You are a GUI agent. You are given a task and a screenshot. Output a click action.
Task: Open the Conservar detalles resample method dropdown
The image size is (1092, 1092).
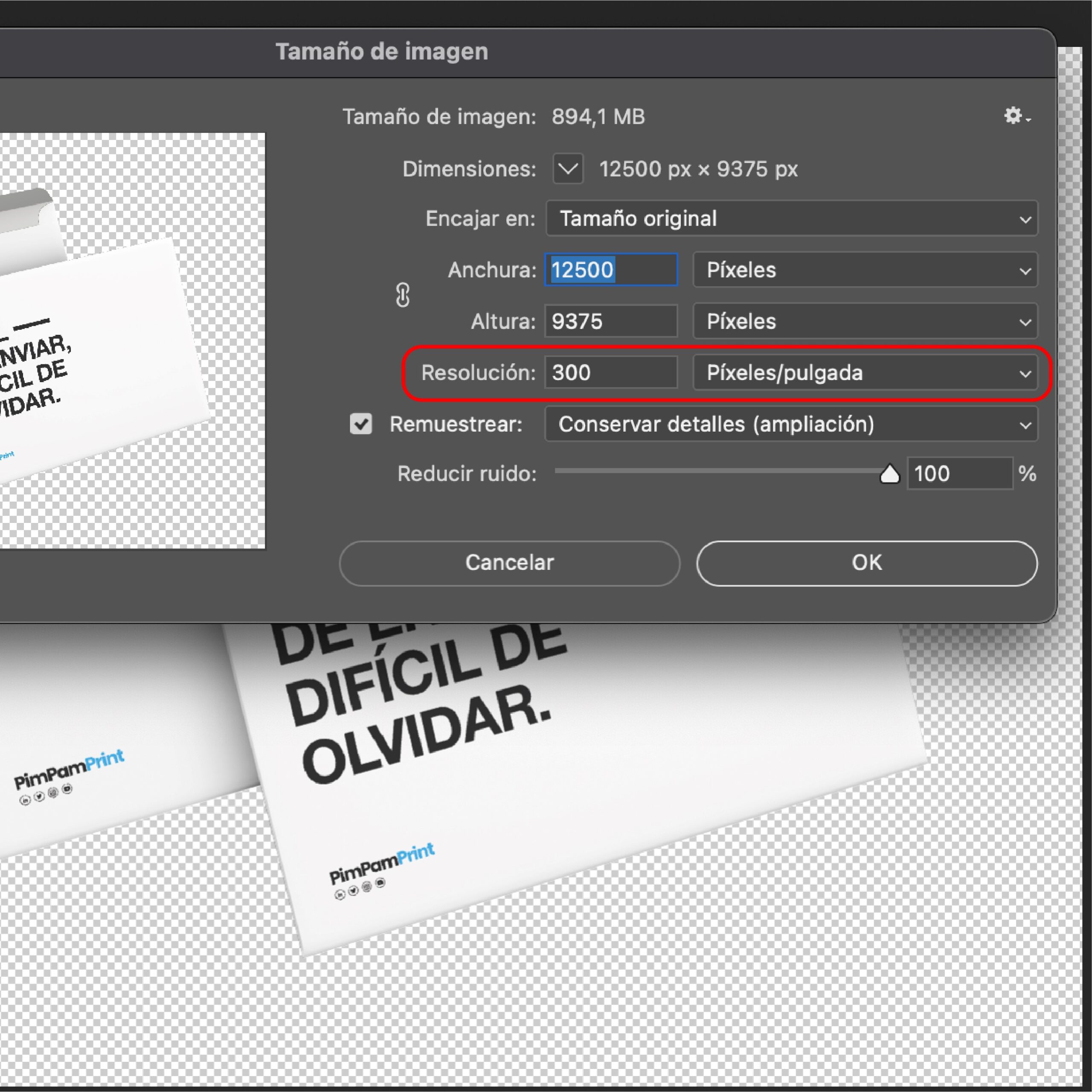(791, 424)
